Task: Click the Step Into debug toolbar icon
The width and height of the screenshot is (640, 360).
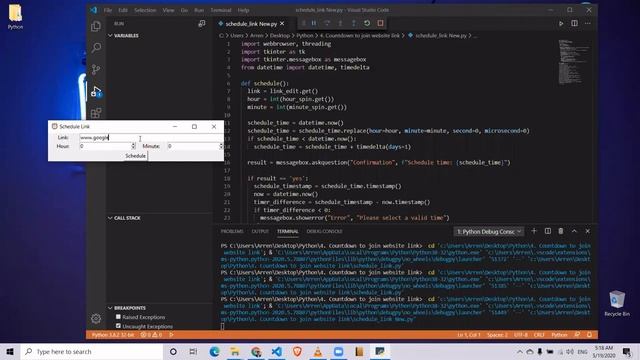Action: (x=340, y=23)
